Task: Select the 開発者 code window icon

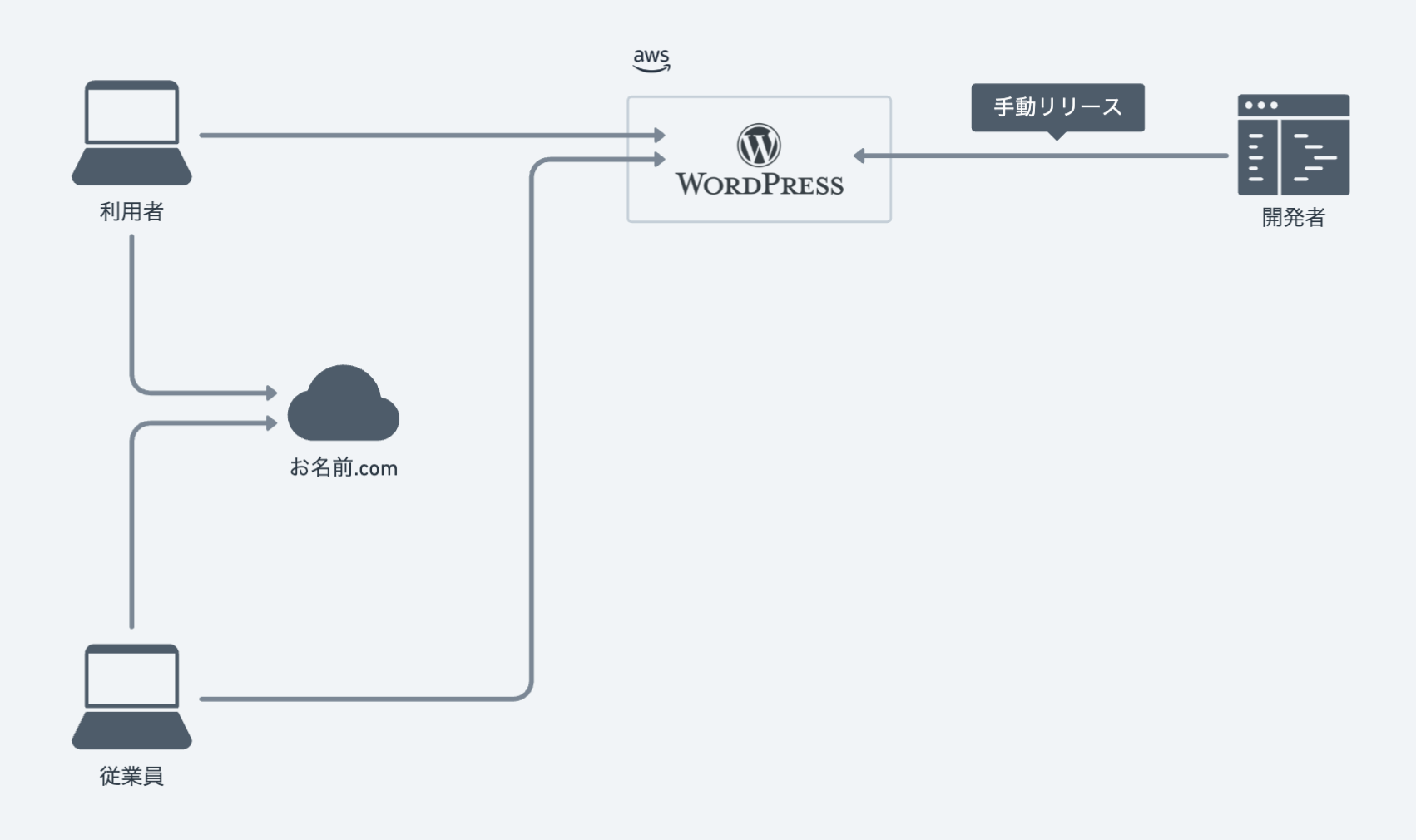Action: [x=1294, y=145]
